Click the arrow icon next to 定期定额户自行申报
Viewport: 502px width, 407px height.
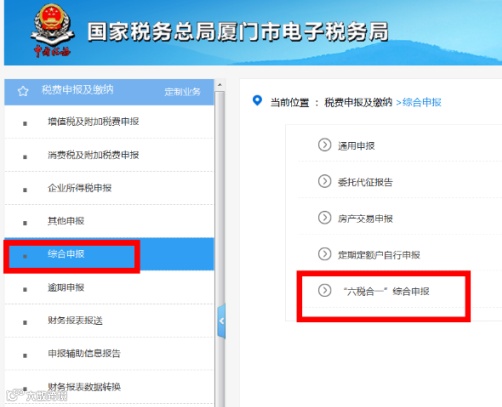click(324, 254)
